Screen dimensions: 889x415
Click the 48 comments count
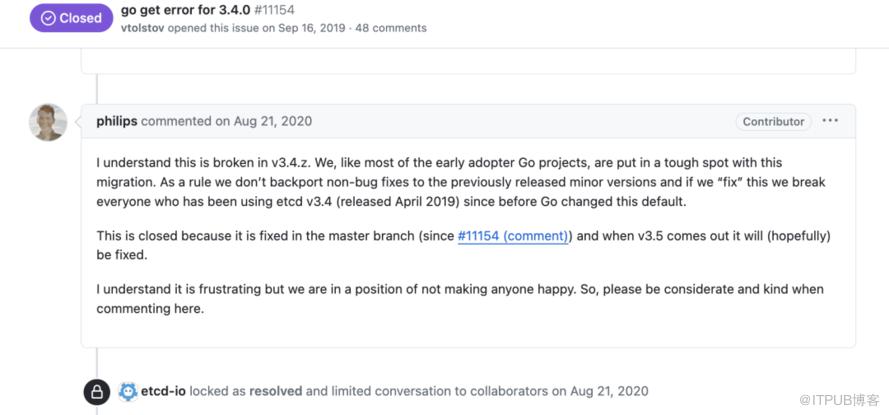391,28
